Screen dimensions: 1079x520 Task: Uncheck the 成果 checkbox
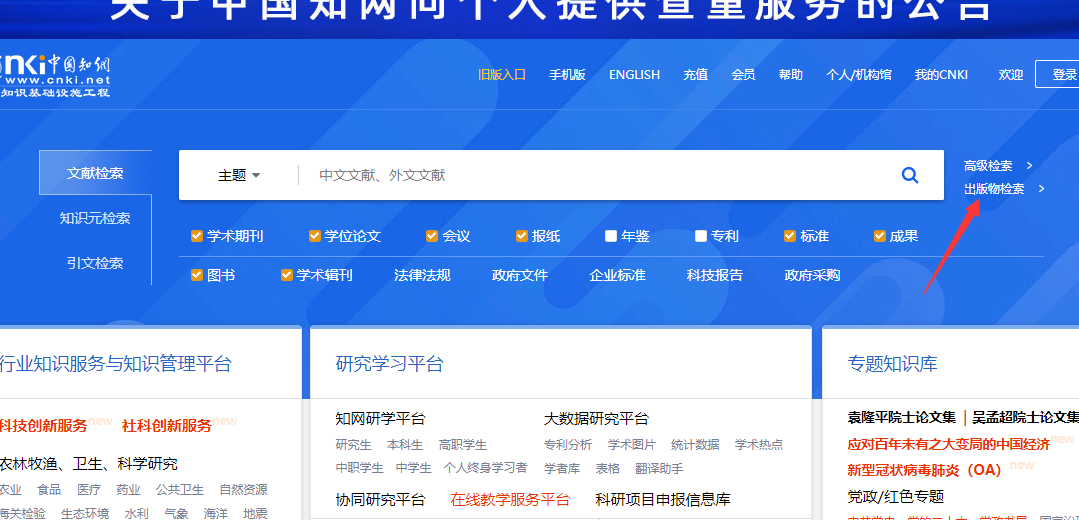[x=879, y=237]
